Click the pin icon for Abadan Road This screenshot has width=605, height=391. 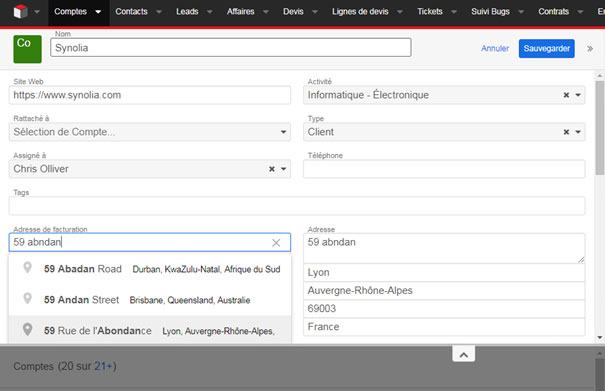(27, 267)
